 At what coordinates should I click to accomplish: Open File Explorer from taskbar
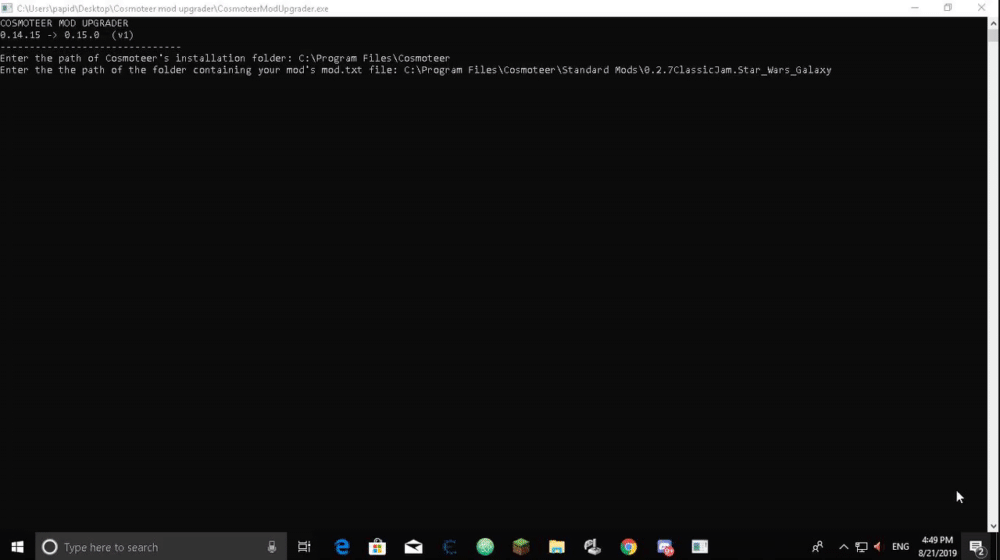pyautogui.click(x=557, y=547)
